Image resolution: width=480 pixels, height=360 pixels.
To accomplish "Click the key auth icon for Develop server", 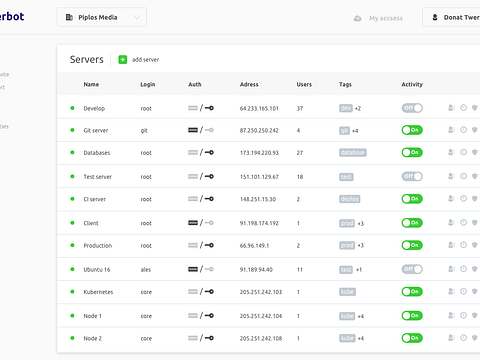I will click(x=209, y=108).
